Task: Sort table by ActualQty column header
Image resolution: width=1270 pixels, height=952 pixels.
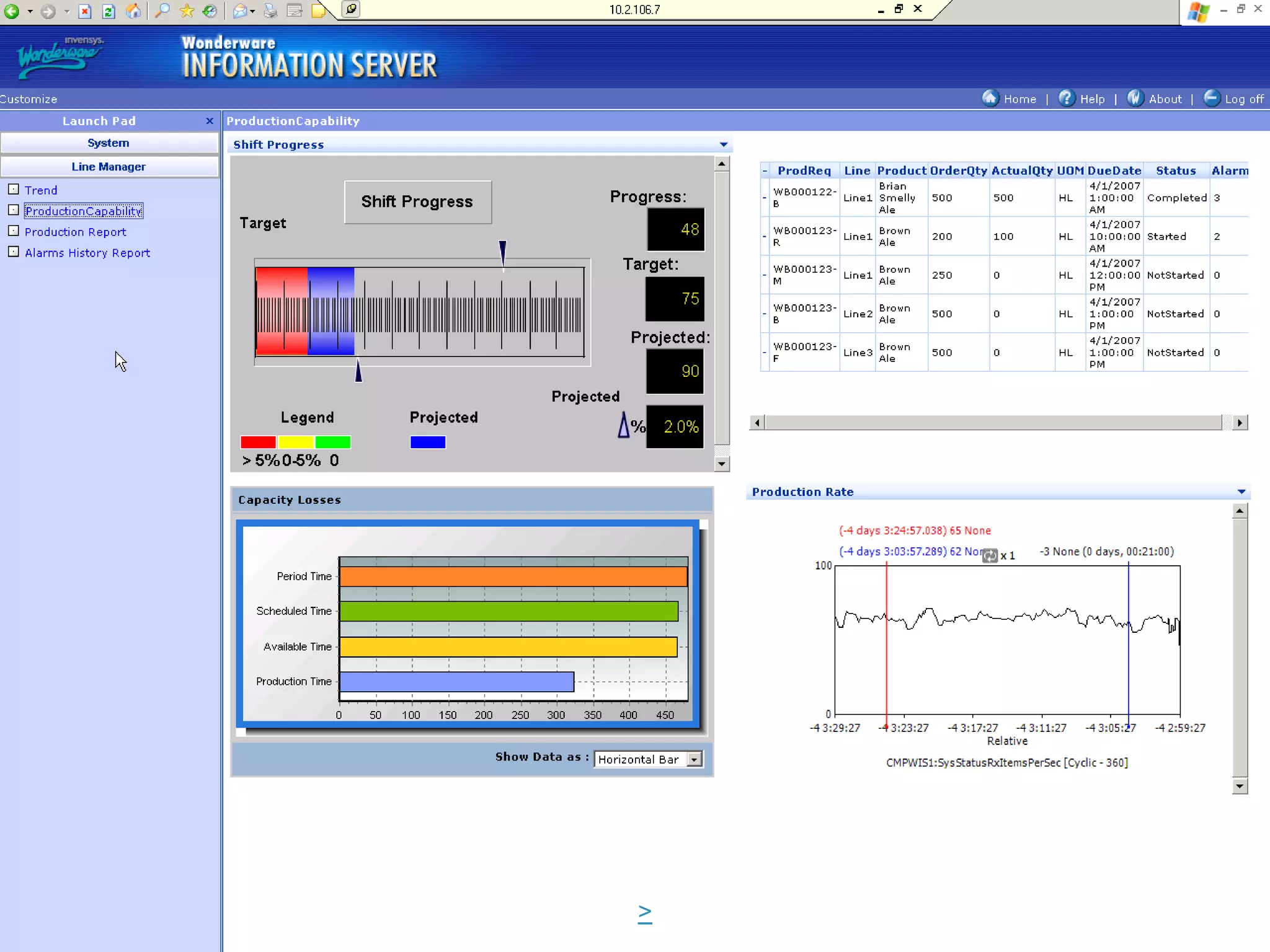Action: (x=1022, y=170)
